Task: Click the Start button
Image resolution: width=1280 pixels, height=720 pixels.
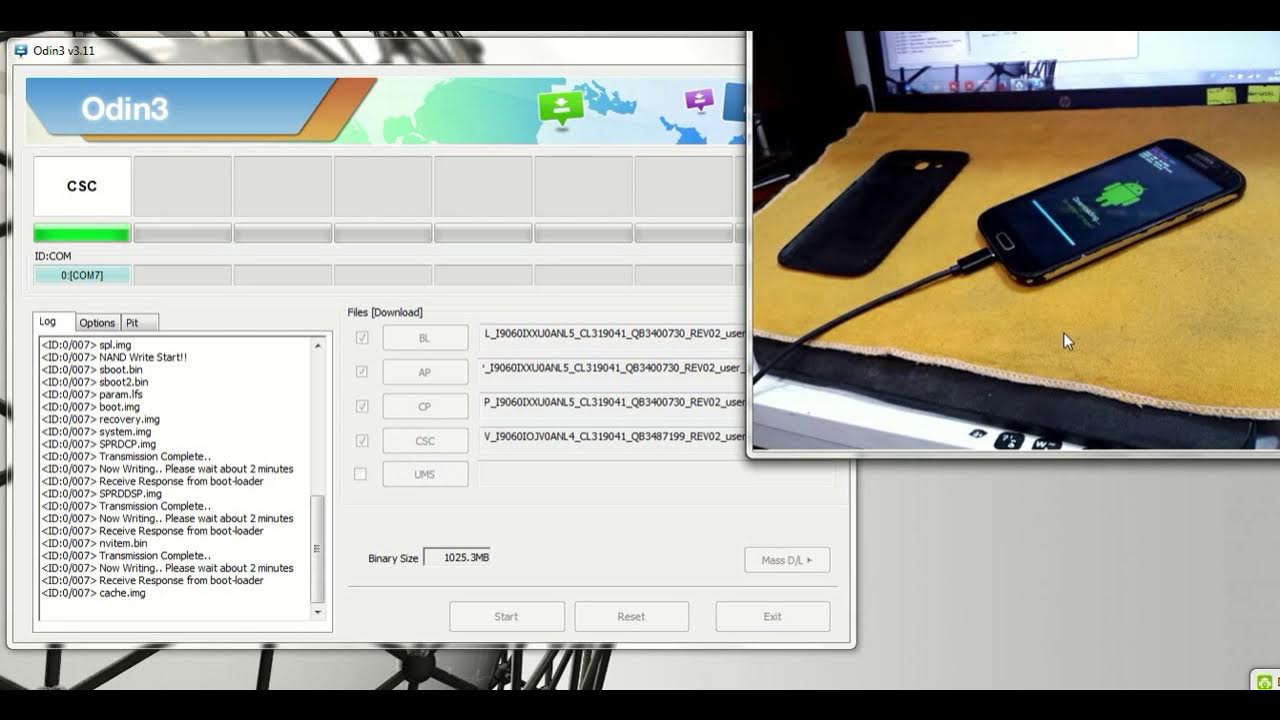Action: 507,616
